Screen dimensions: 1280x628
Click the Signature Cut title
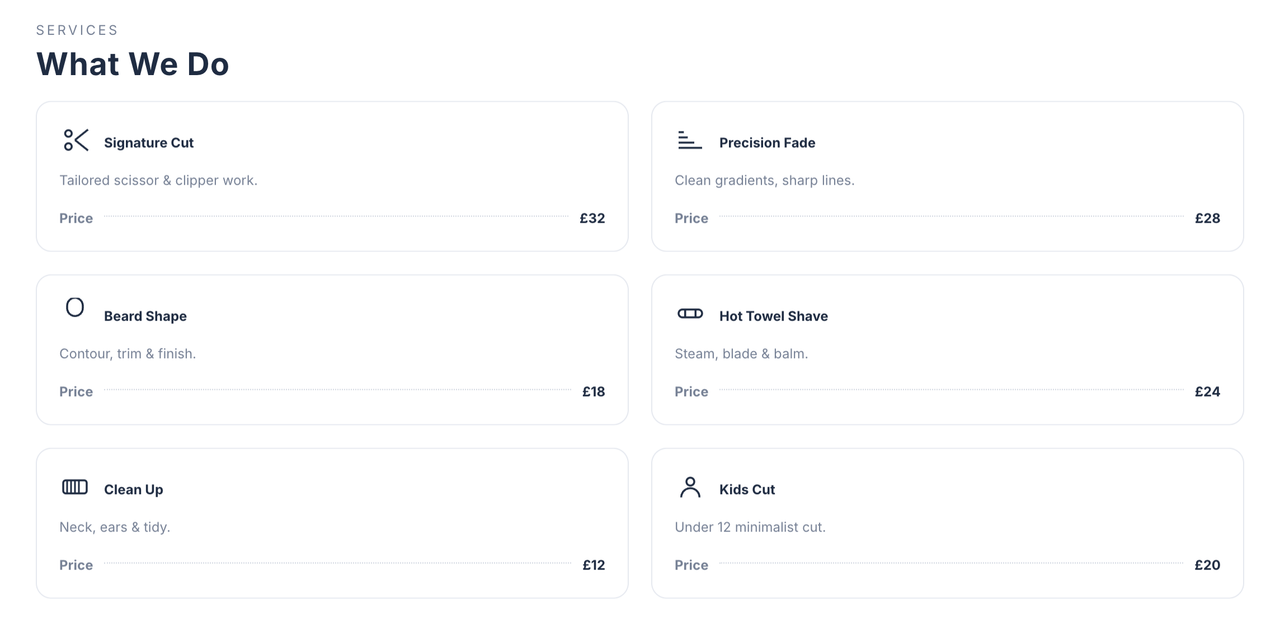[148, 143]
